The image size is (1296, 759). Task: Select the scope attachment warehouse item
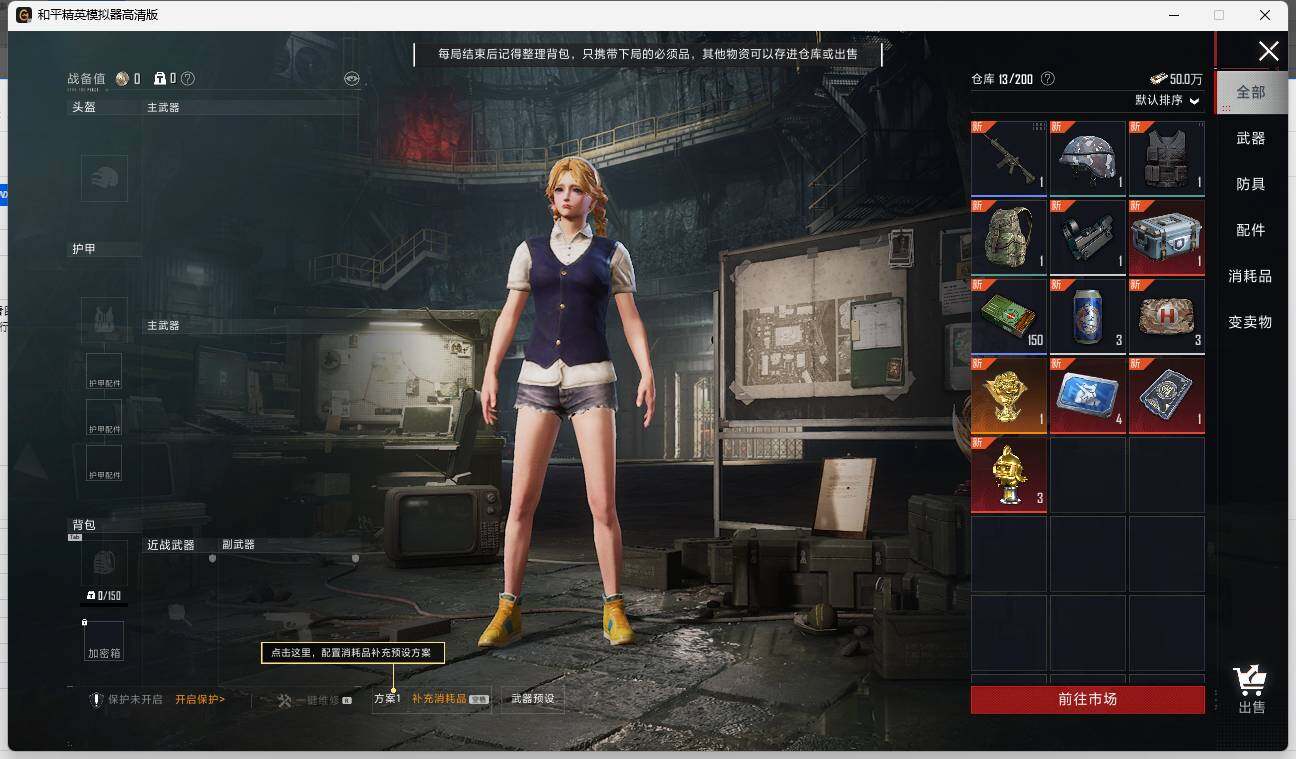[1088, 237]
